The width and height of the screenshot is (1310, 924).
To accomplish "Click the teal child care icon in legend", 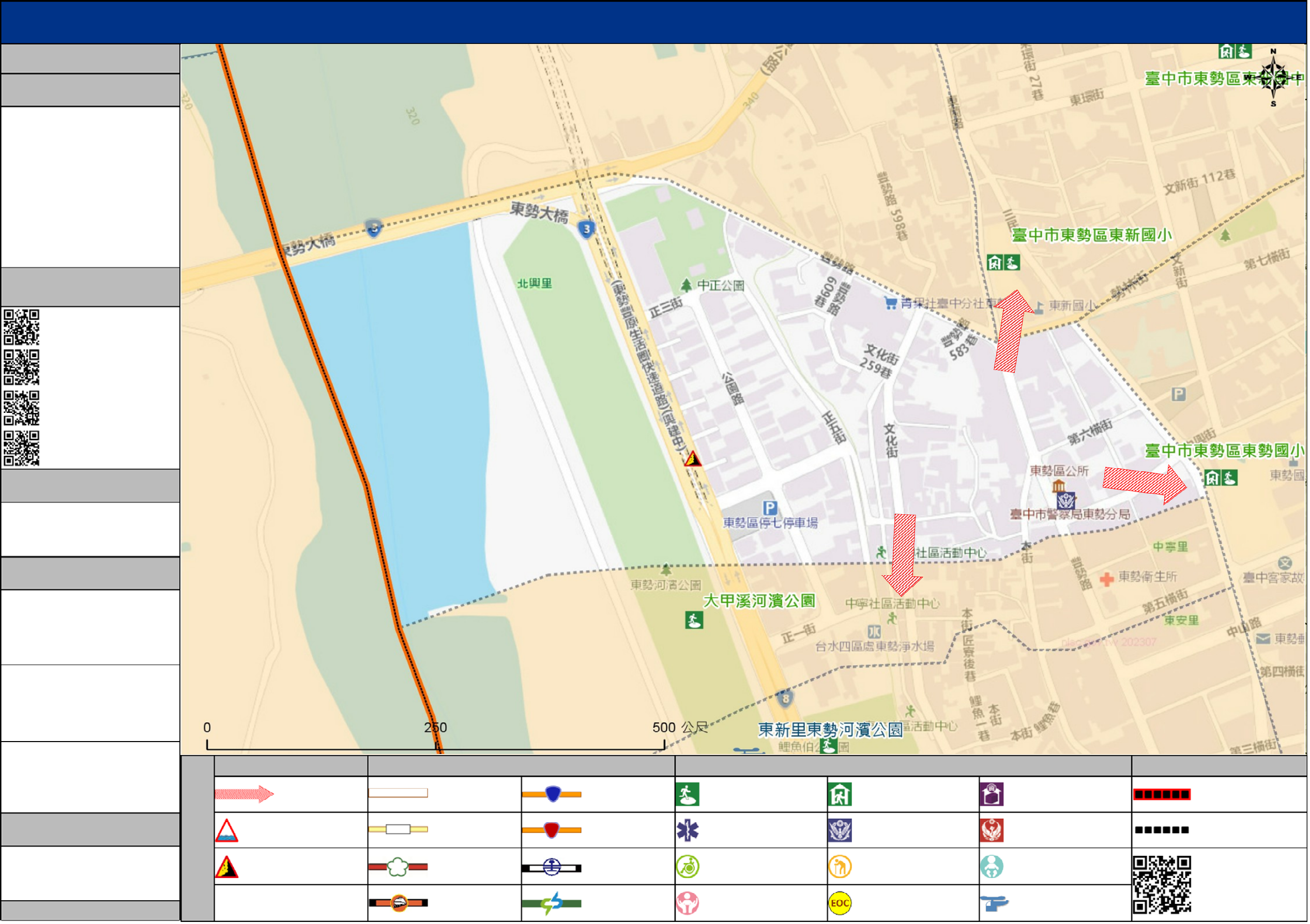I will (993, 867).
